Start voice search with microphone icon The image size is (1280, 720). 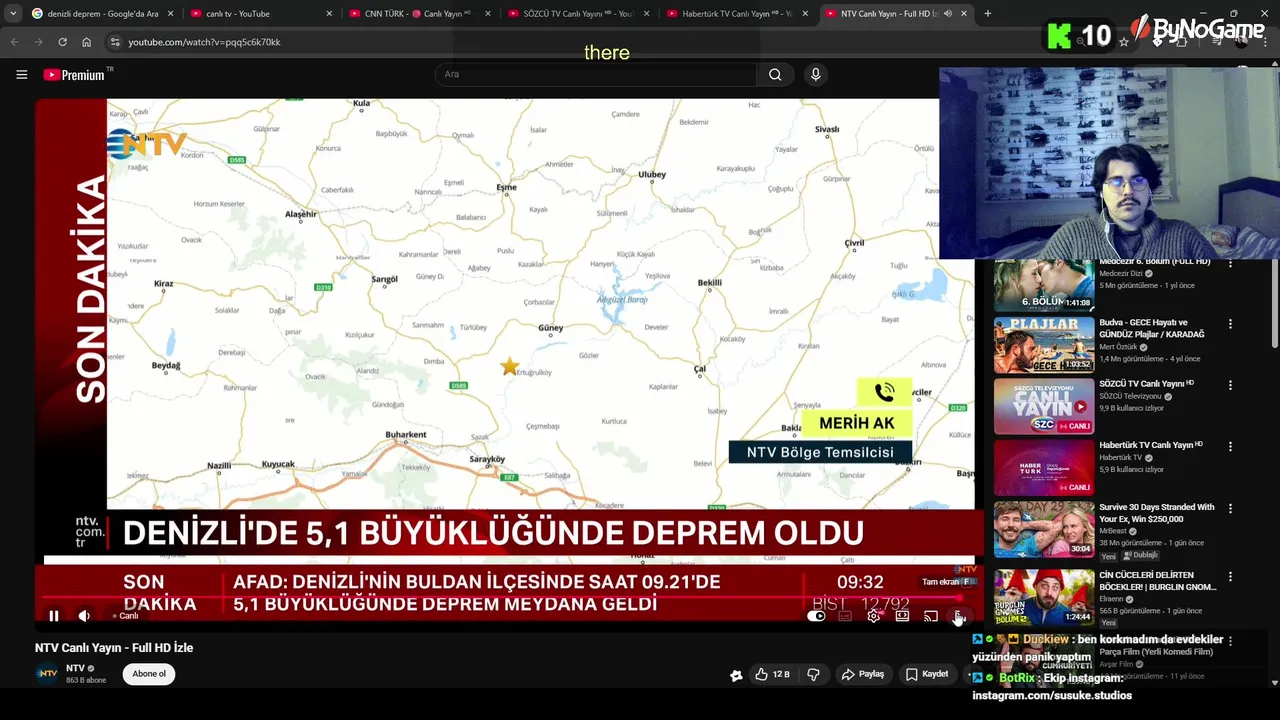pos(815,74)
